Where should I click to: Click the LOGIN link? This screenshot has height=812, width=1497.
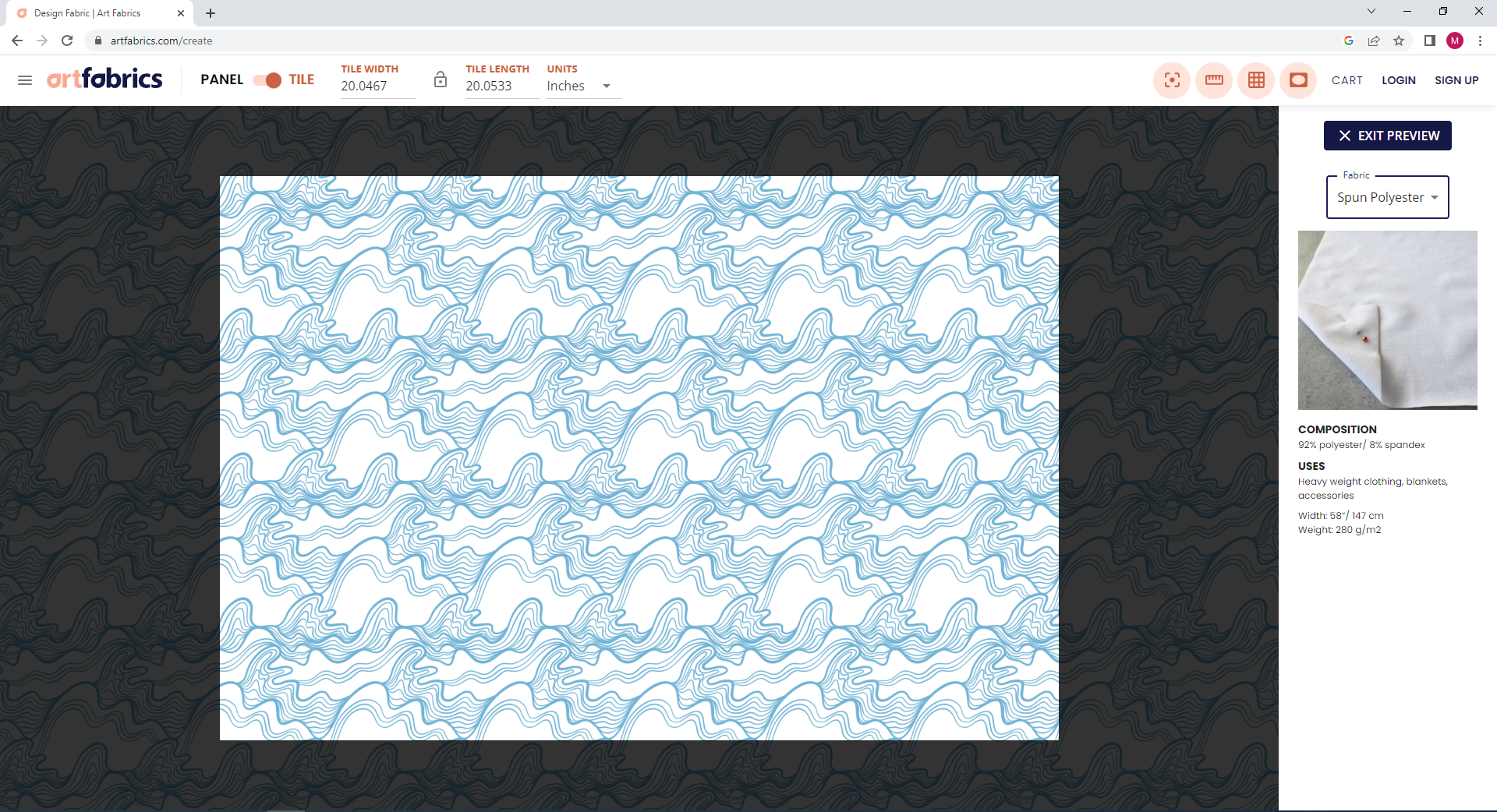(1399, 80)
